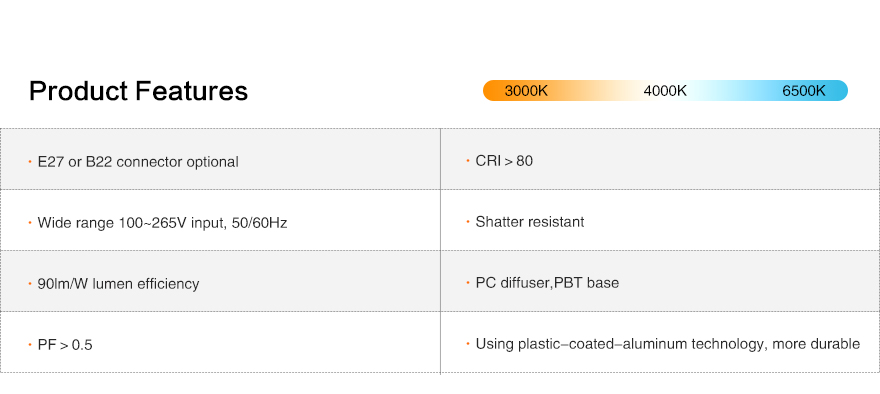The height and width of the screenshot is (394, 880).
Task: Click the E27 or B22 connector optional text
Action: [138, 162]
